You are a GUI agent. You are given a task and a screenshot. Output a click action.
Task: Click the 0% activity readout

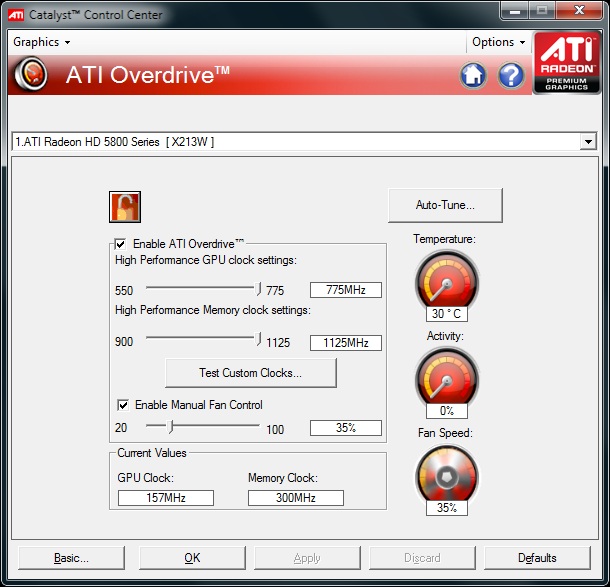tap(447, 411)
